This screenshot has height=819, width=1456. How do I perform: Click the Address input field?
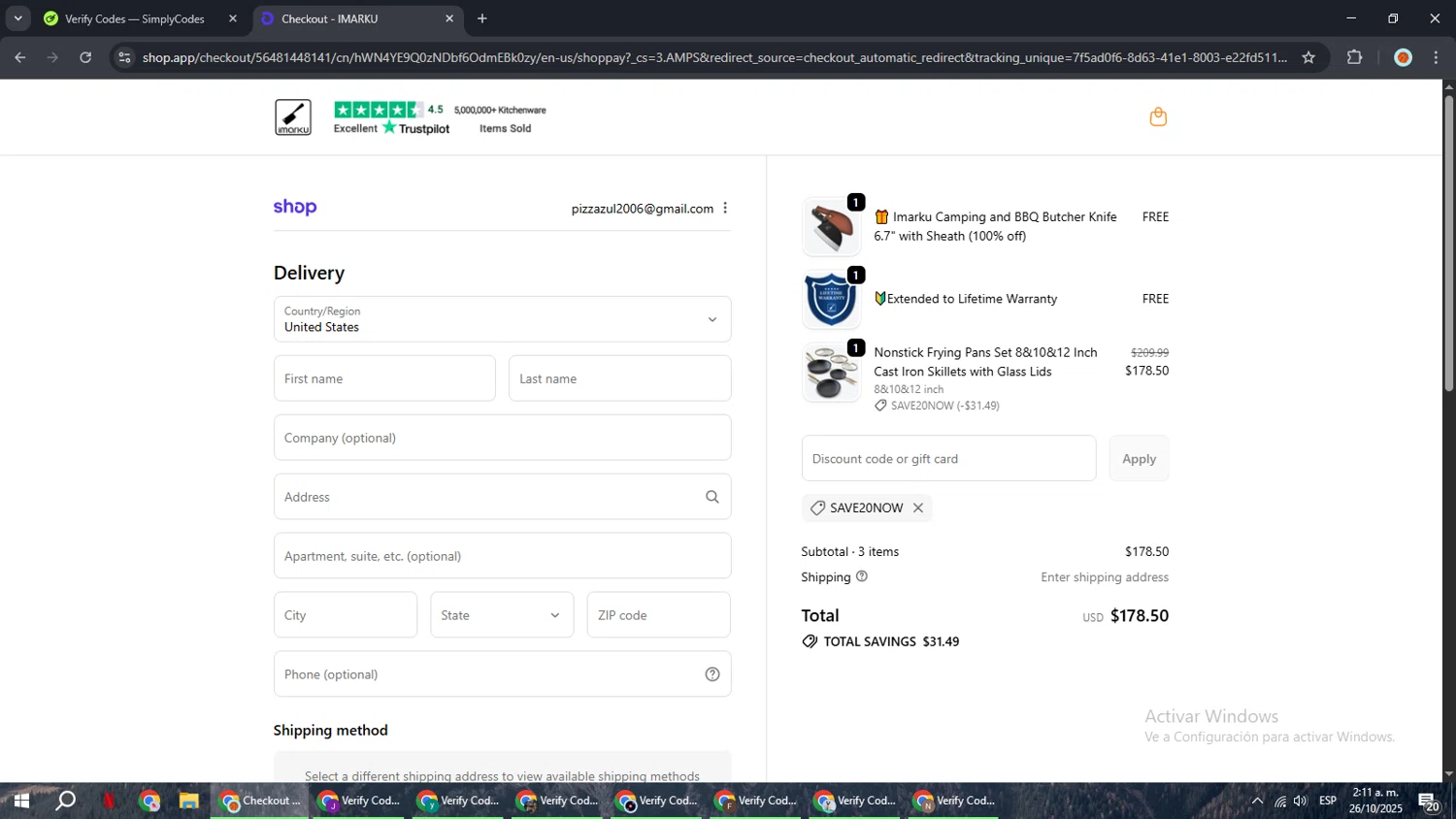coord(502,497)
